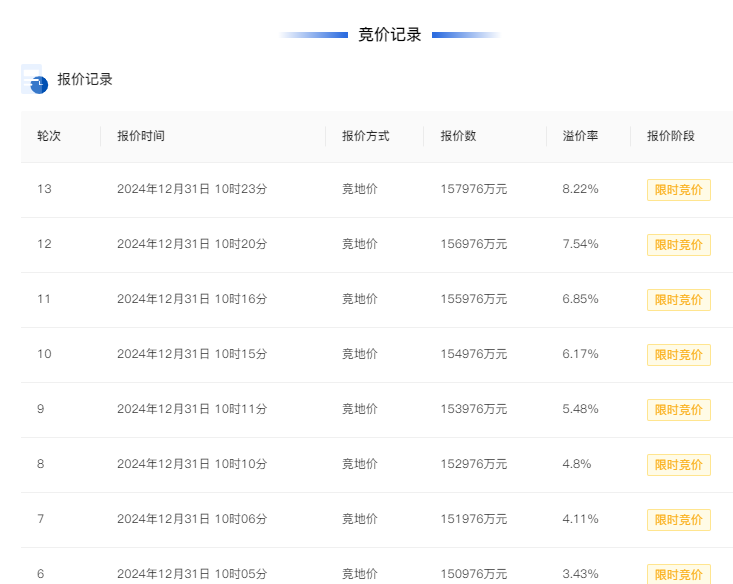Click the 157976万元 bid amount
The width and height of the screenshot is (733, 584).
[474, 189]
